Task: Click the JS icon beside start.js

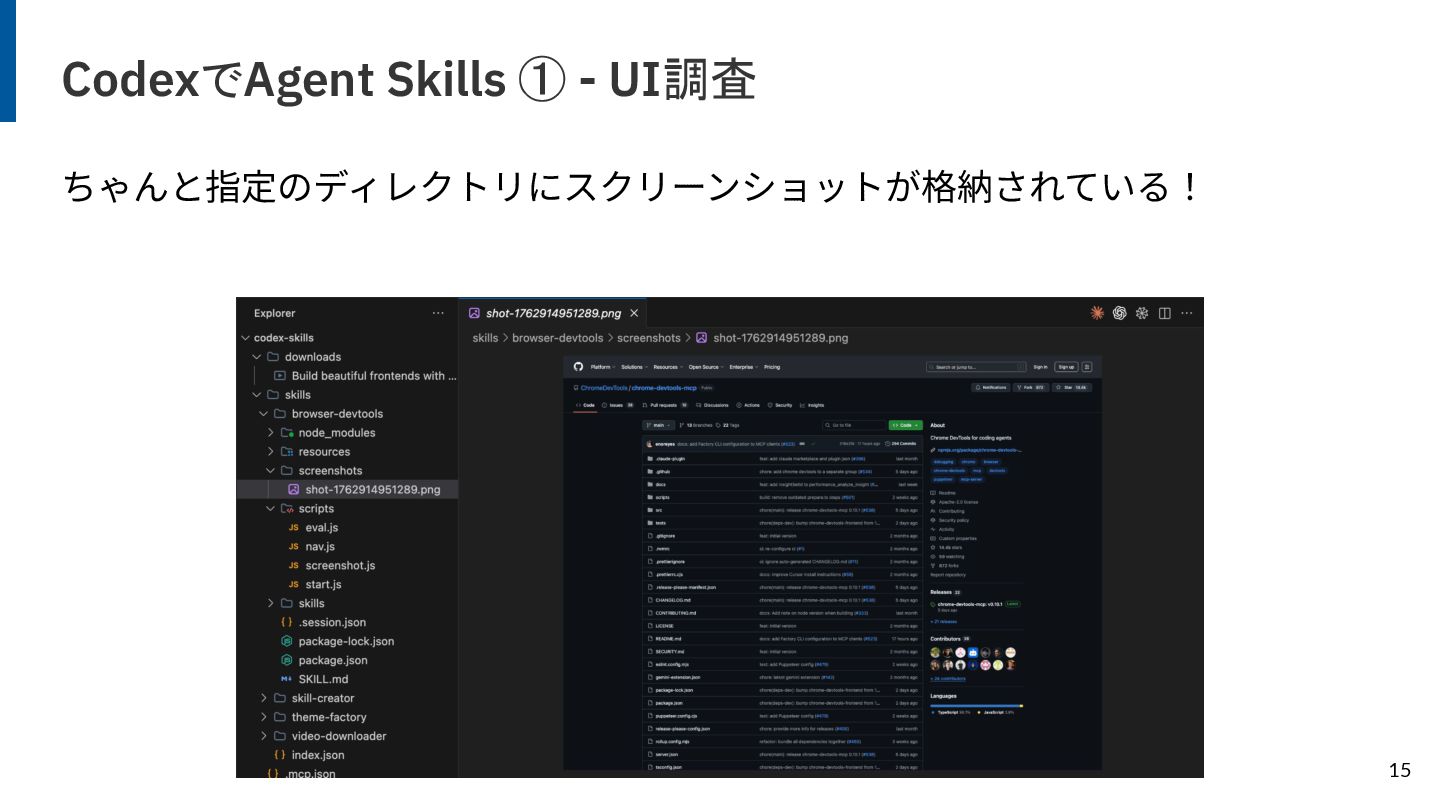Action: (294, 585)
